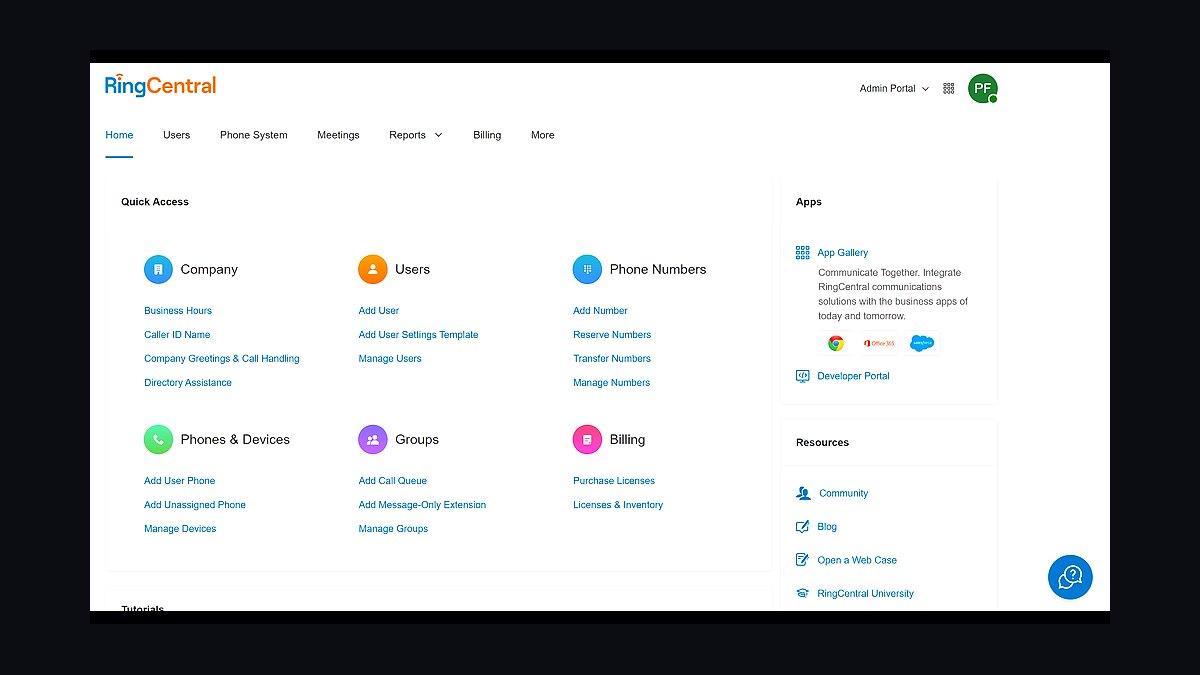Open the Billing tab in navigation
Viewport: 1200px width, 675px height.
coord(487,135)
